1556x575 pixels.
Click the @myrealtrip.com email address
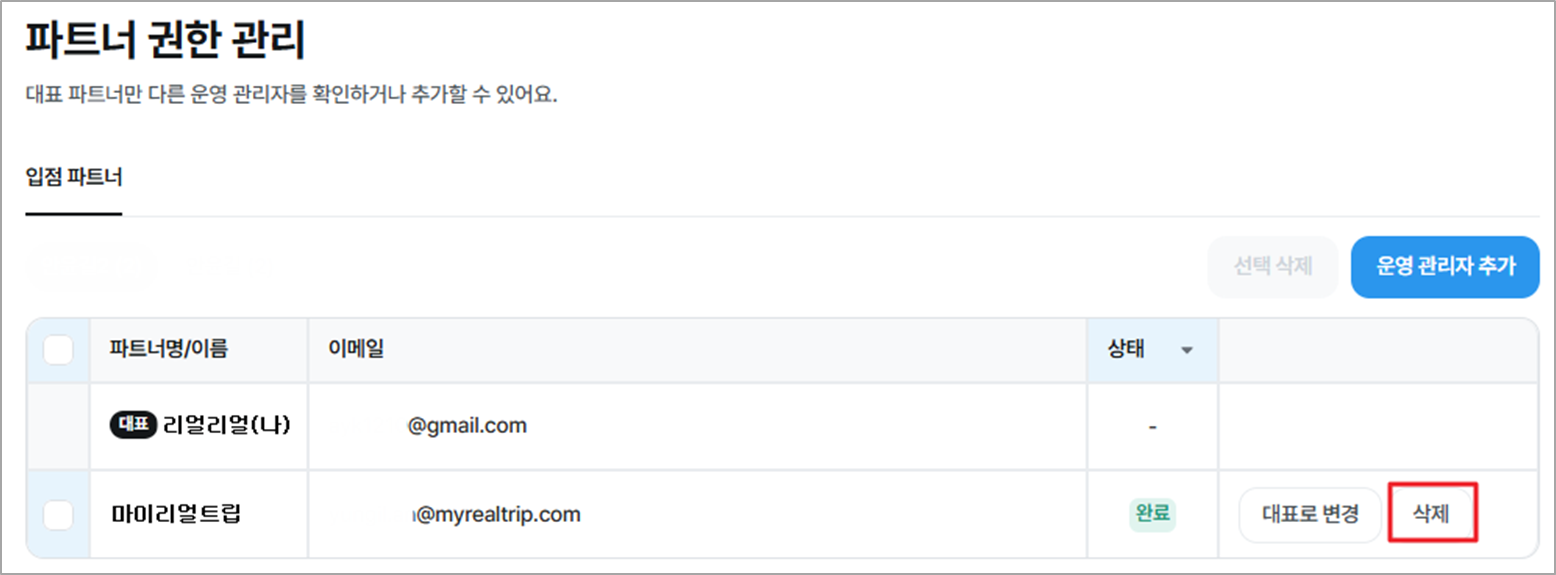497,515
